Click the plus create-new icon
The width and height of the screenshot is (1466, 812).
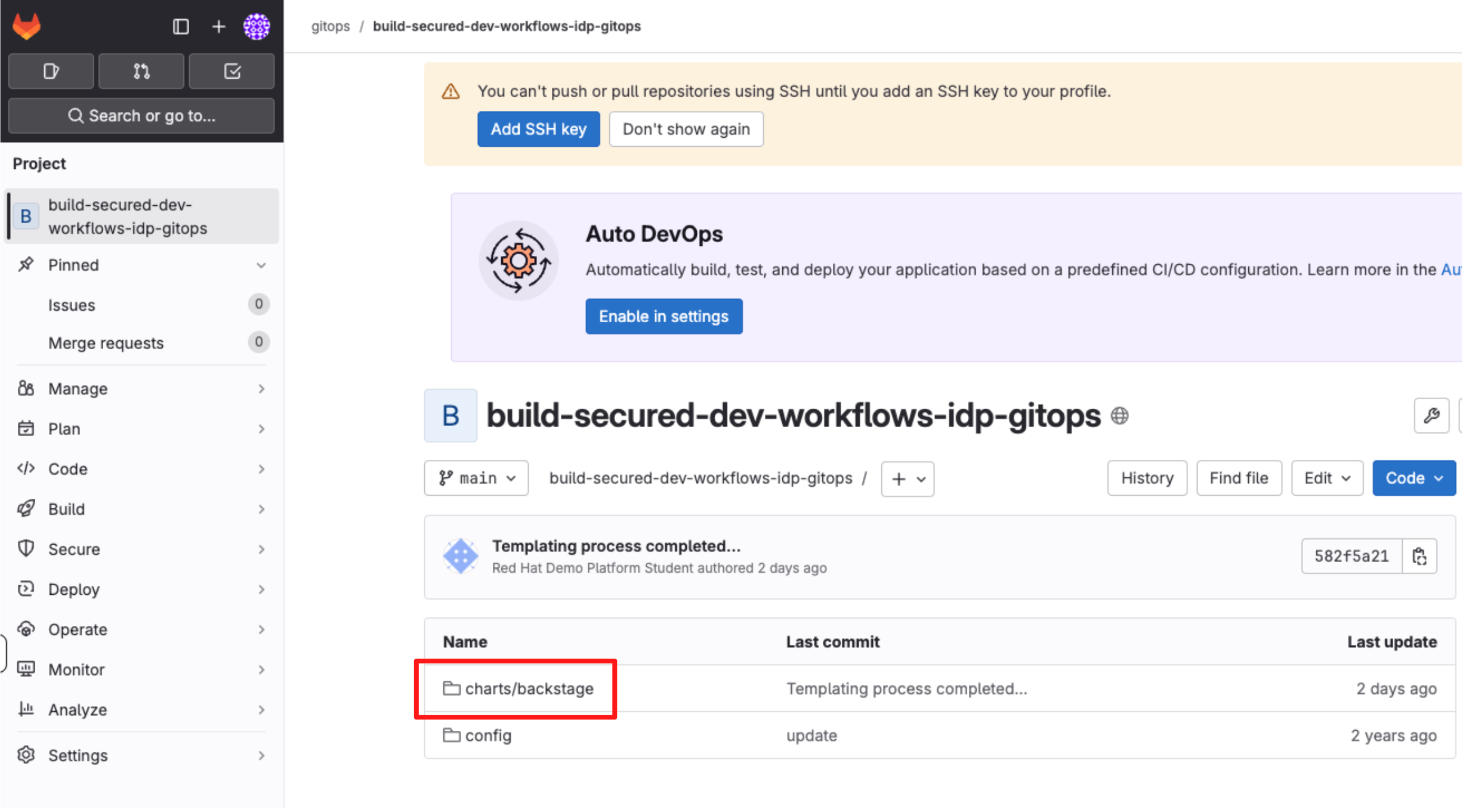218,26
